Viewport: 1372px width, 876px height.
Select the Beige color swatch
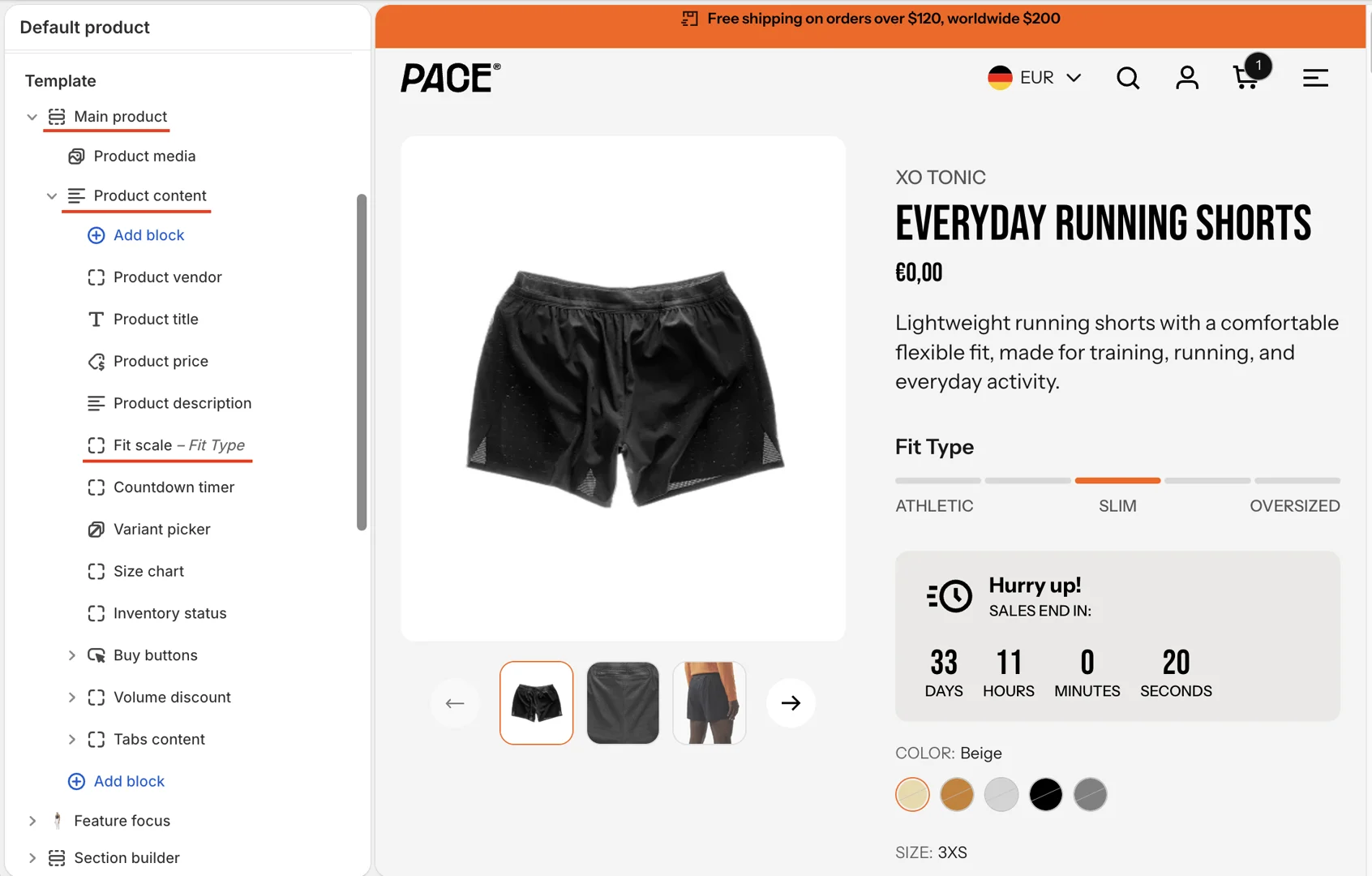pos(912,794)
